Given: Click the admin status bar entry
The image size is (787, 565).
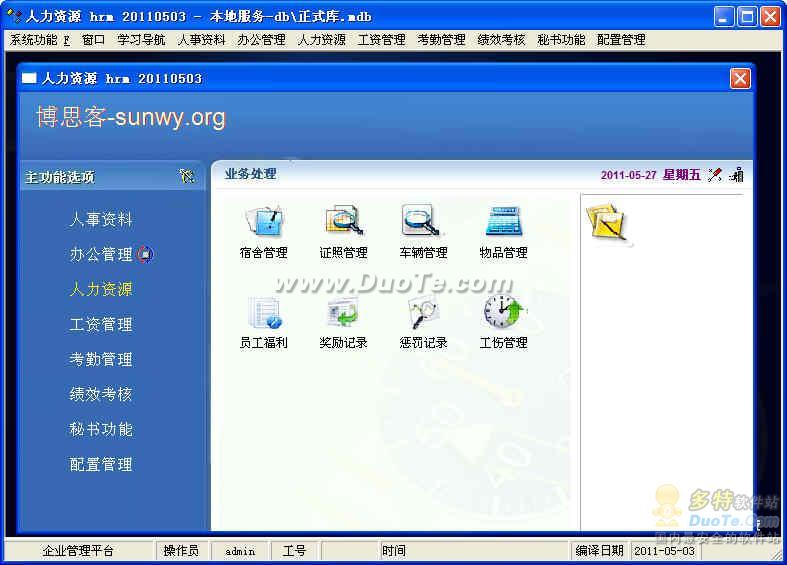Looking at the screenshot, I should [240, 551].
